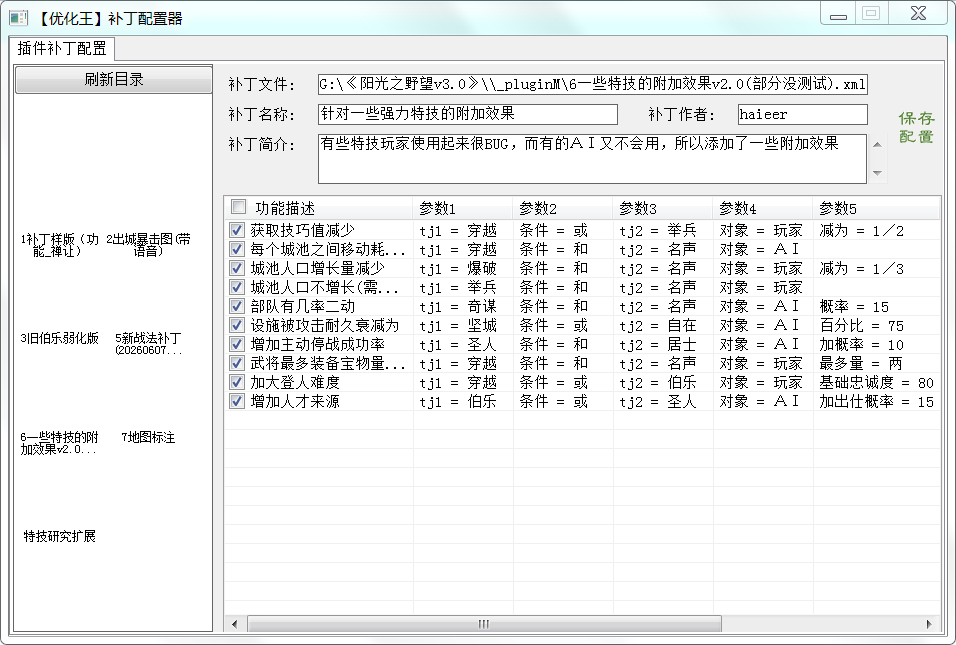Uncheck the 设施被攻击耐久衰减为 checkbox
Viewport: 956px width, 645px height.
point(237,325)
